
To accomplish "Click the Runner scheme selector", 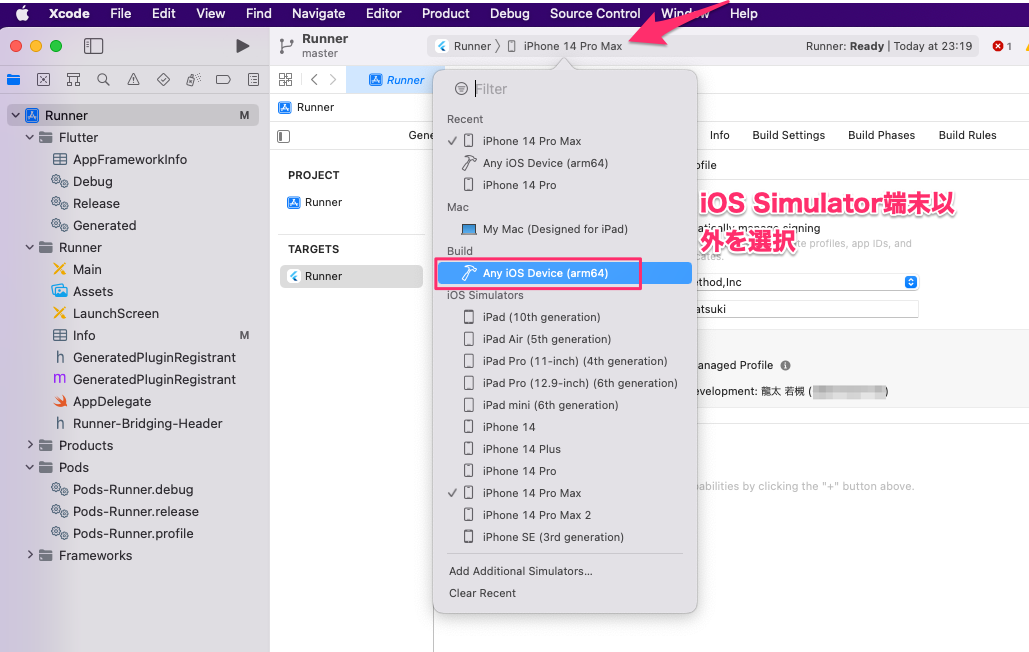I will pos(464,46).
